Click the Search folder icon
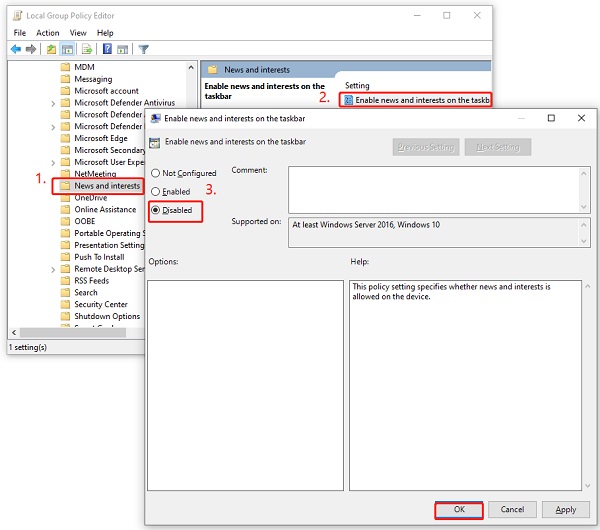The image size is (600, 530). (x=65, y=292)
